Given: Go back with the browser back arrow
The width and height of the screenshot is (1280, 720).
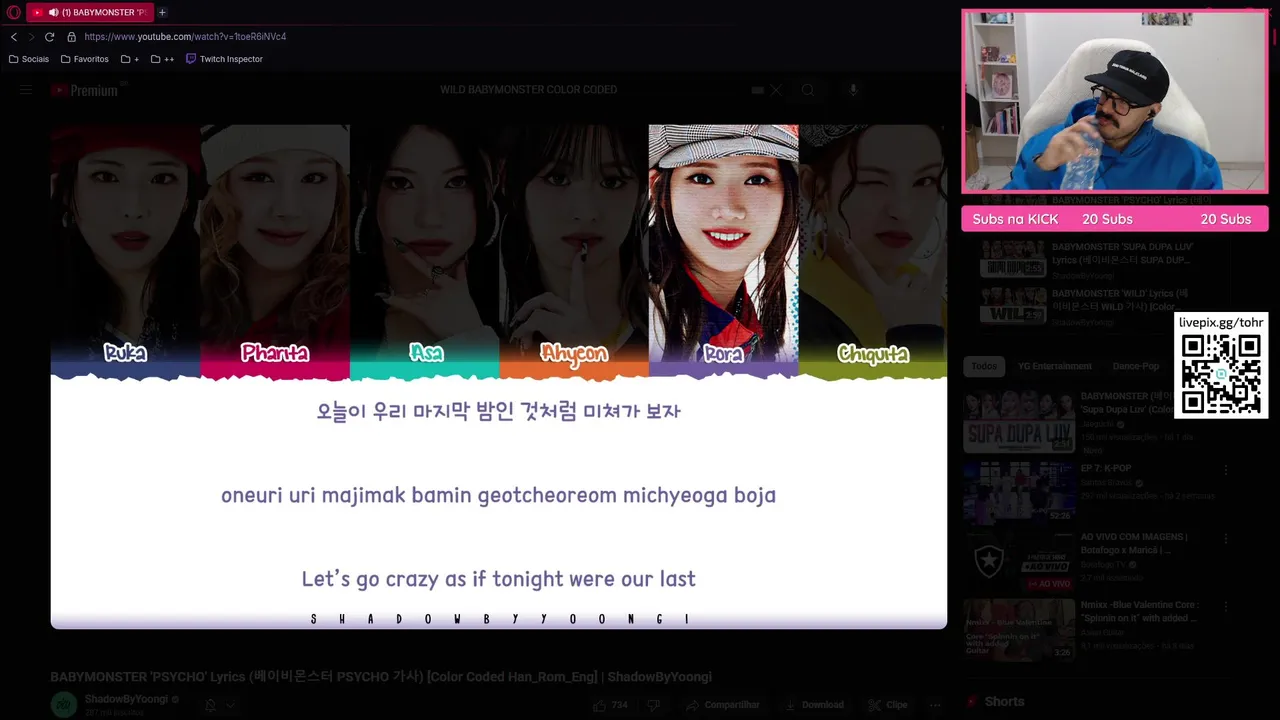Looking at the screenshot, I should coord(14,37).
